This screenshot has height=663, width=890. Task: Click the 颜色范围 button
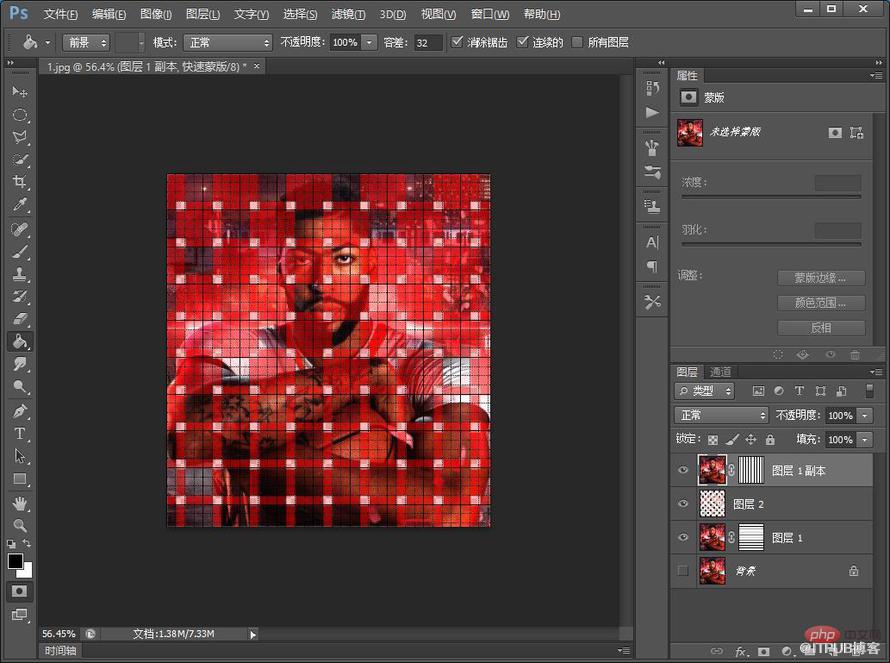[821, 303]
